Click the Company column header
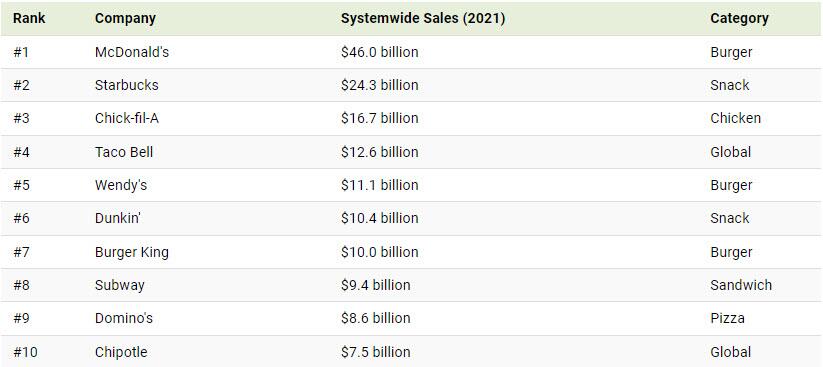The width and height of the screenshot is (823, 367). tap(125, 18)
